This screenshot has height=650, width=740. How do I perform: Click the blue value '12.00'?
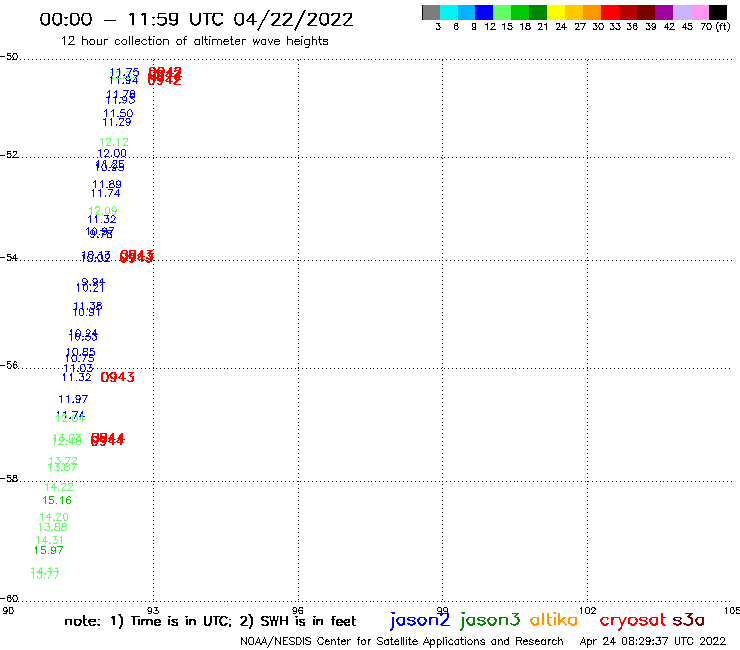click(112, 153)
